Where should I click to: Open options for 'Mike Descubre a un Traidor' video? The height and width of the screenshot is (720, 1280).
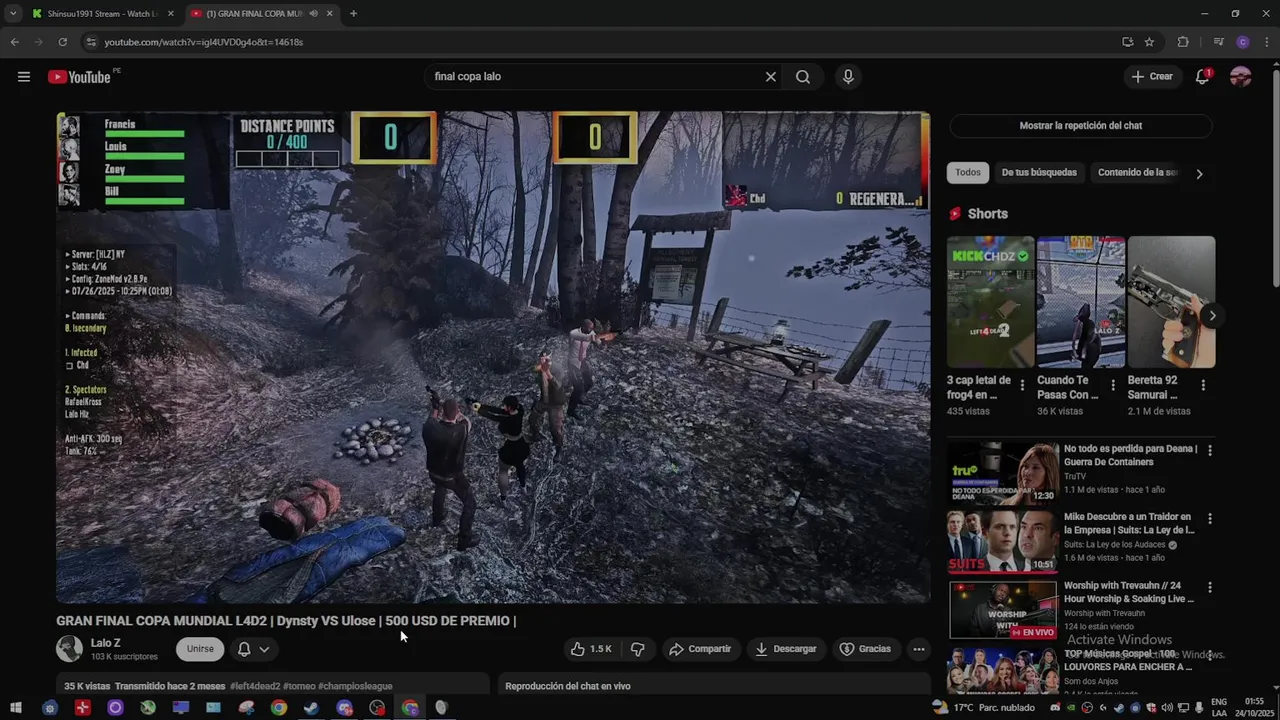coord(1209,519)
